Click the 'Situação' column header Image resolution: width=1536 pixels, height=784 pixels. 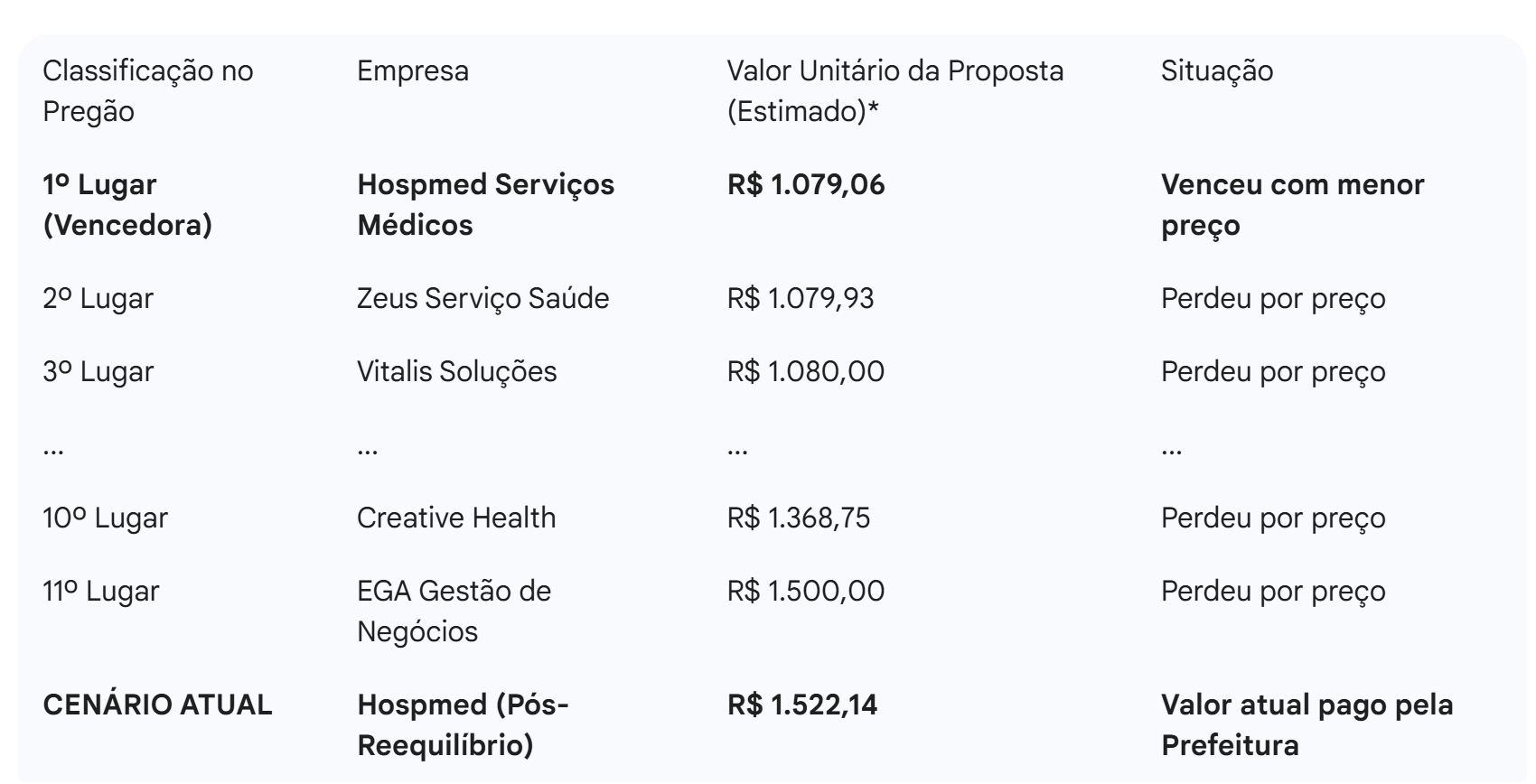[1216, 70]
